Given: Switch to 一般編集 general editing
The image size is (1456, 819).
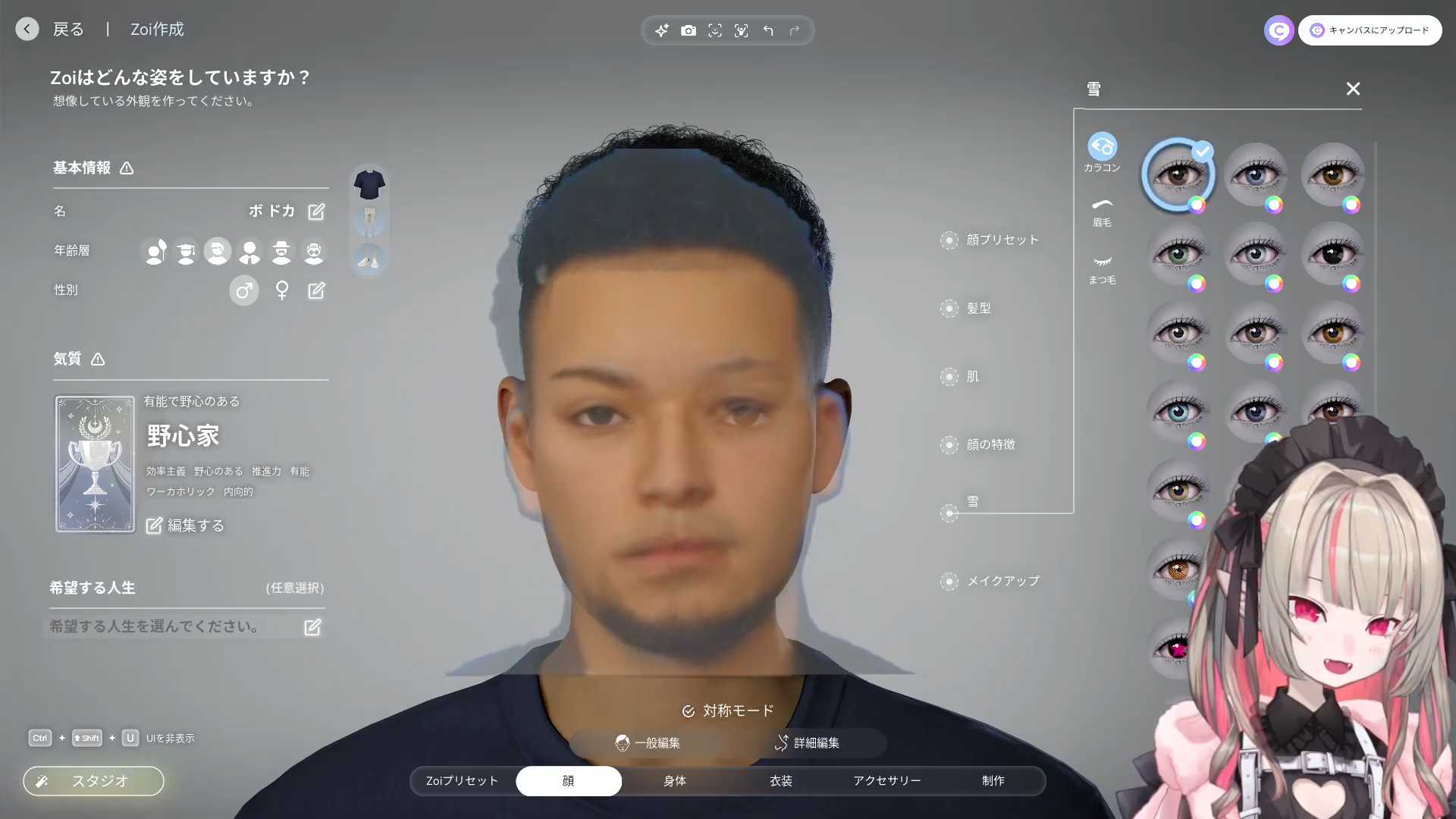Looking at the screenshot, I should pos(648,743).
